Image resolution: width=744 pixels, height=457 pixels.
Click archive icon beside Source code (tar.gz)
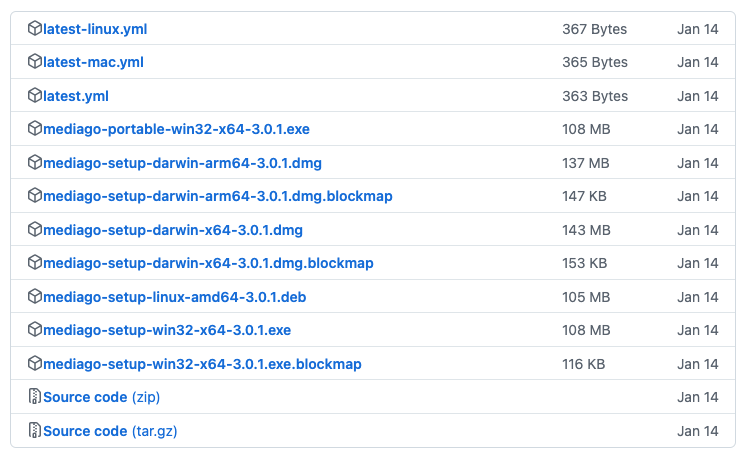(x=35, y=430)
